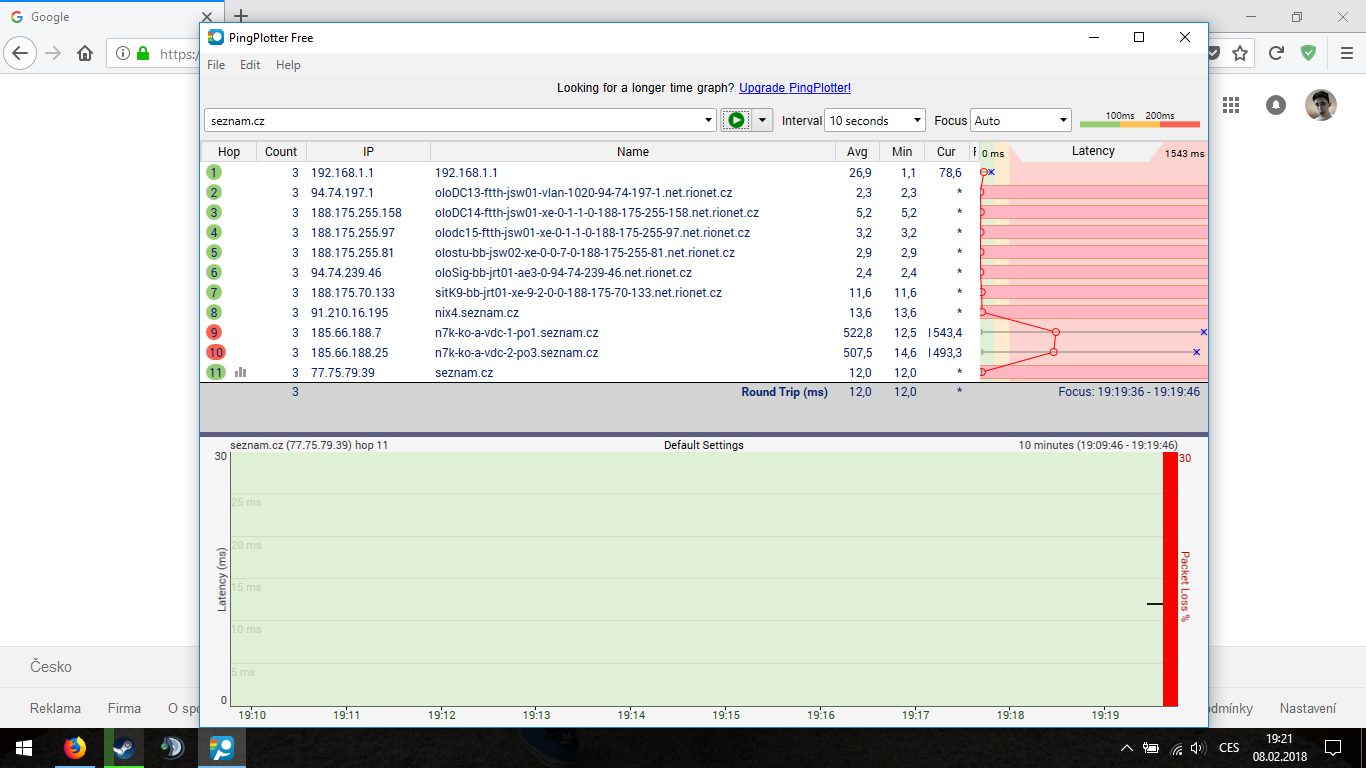1366x768 pixels.
Task: Expand the arrow next to the play button
Action: 762,120
